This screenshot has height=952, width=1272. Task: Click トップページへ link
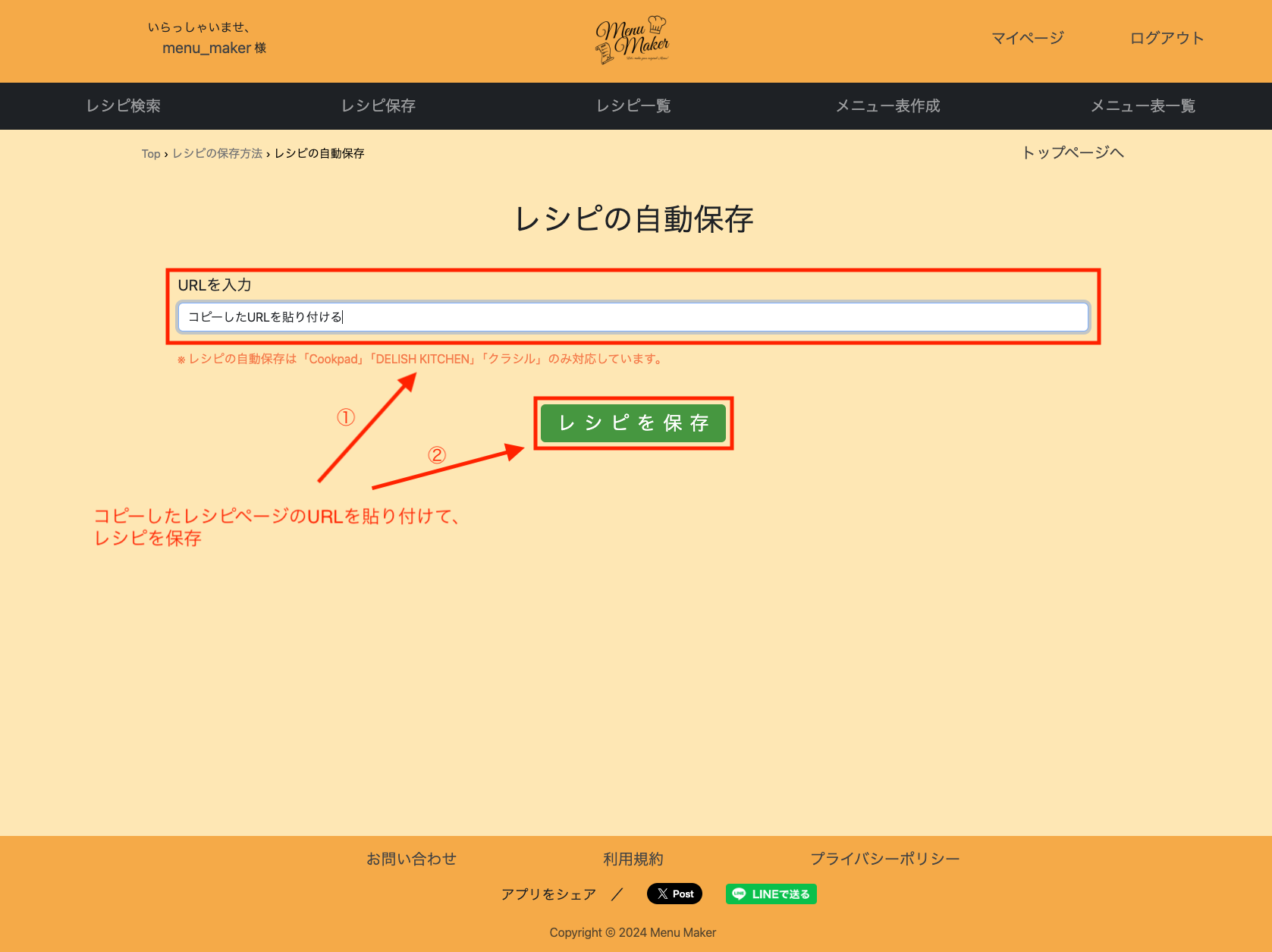[1073, 152]
